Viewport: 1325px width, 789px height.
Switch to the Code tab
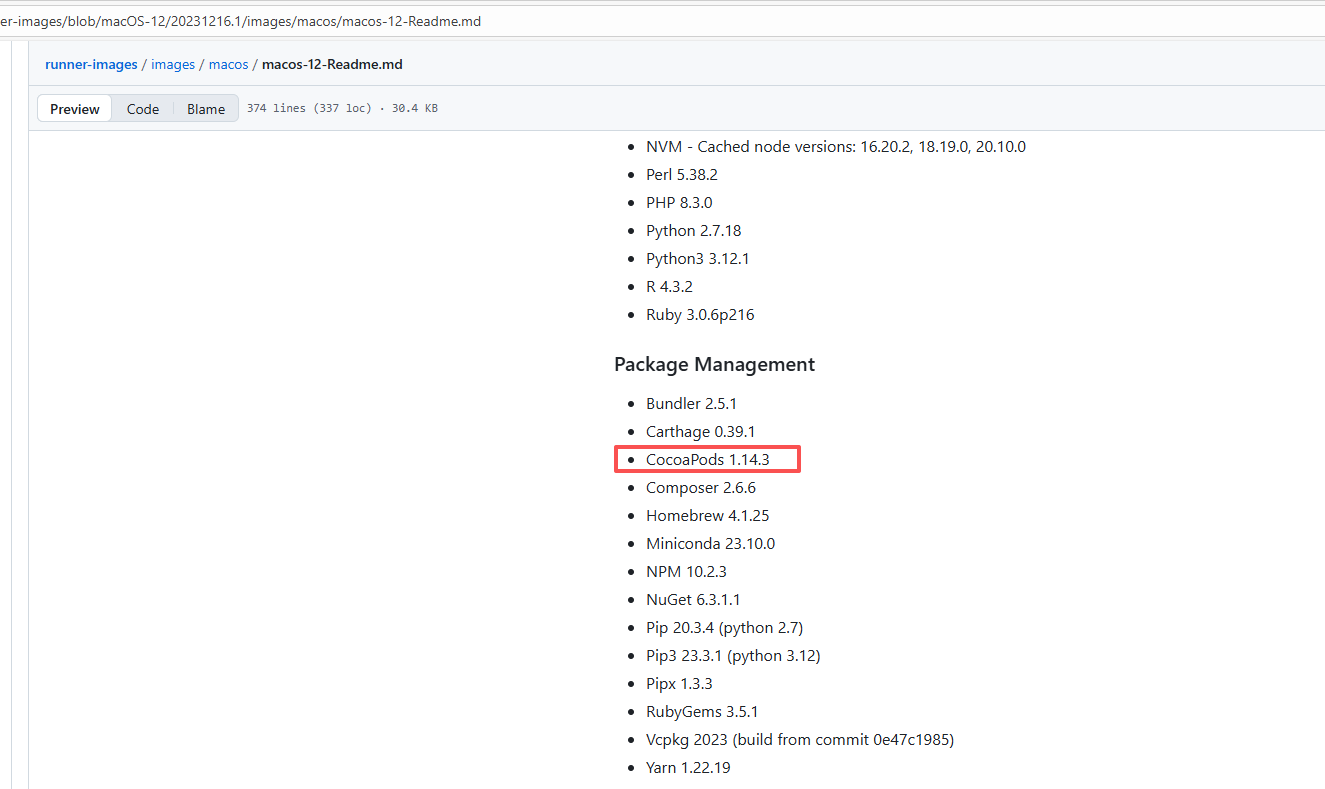tap(142, 109)
